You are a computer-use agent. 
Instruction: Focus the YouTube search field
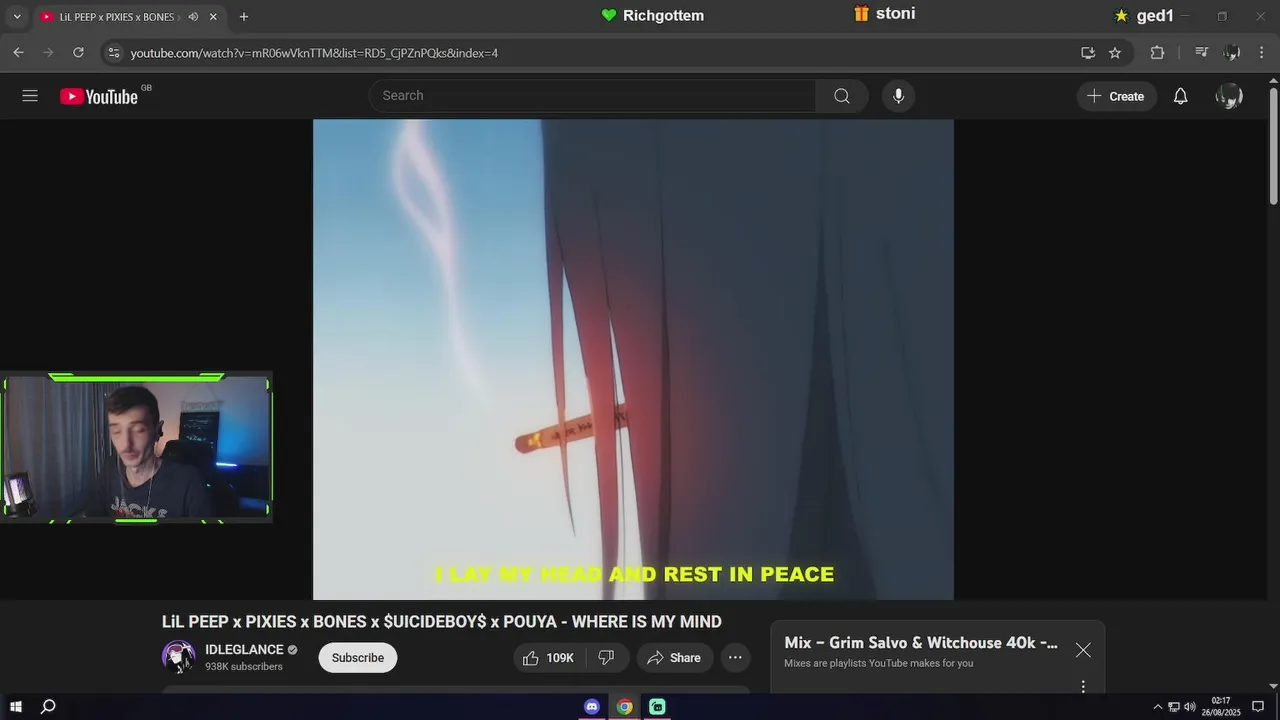(x=593, y=96)
